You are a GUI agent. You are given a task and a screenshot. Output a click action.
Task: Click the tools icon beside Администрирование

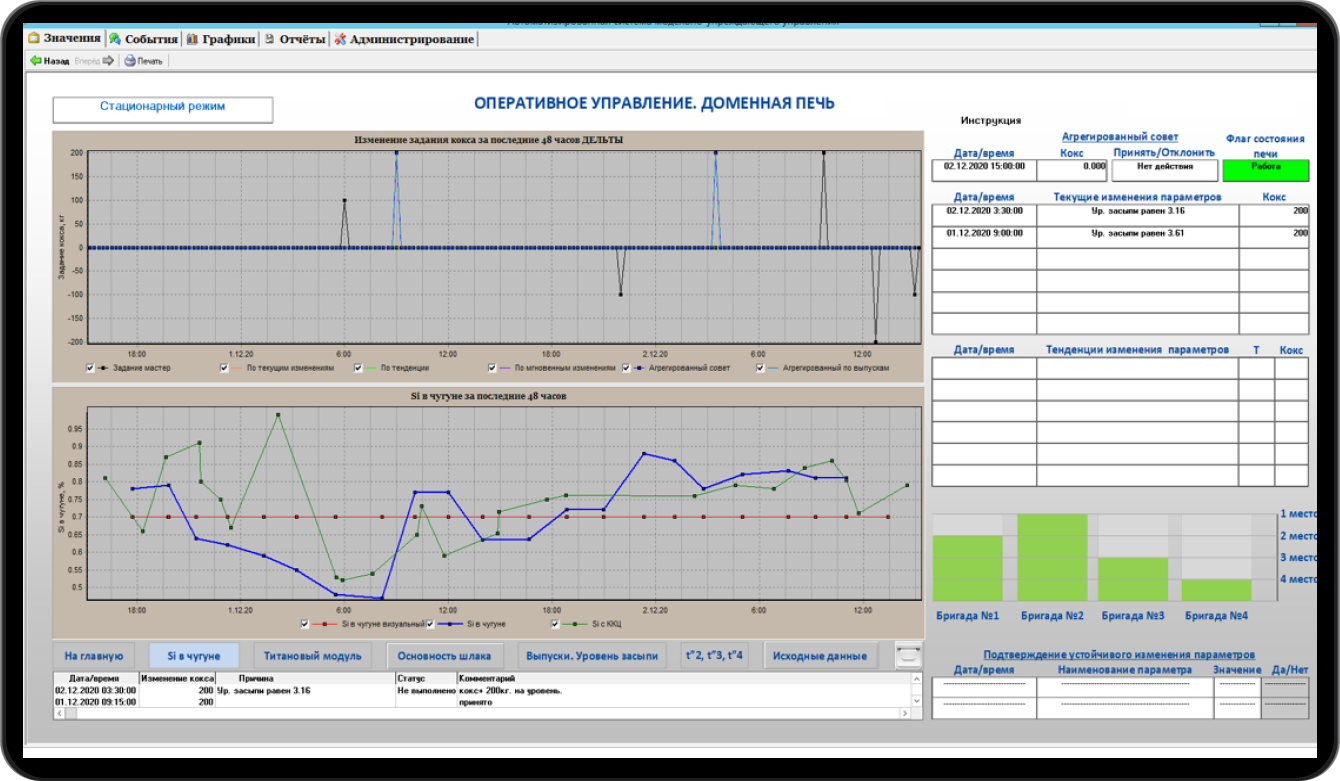tap(340, 39)
